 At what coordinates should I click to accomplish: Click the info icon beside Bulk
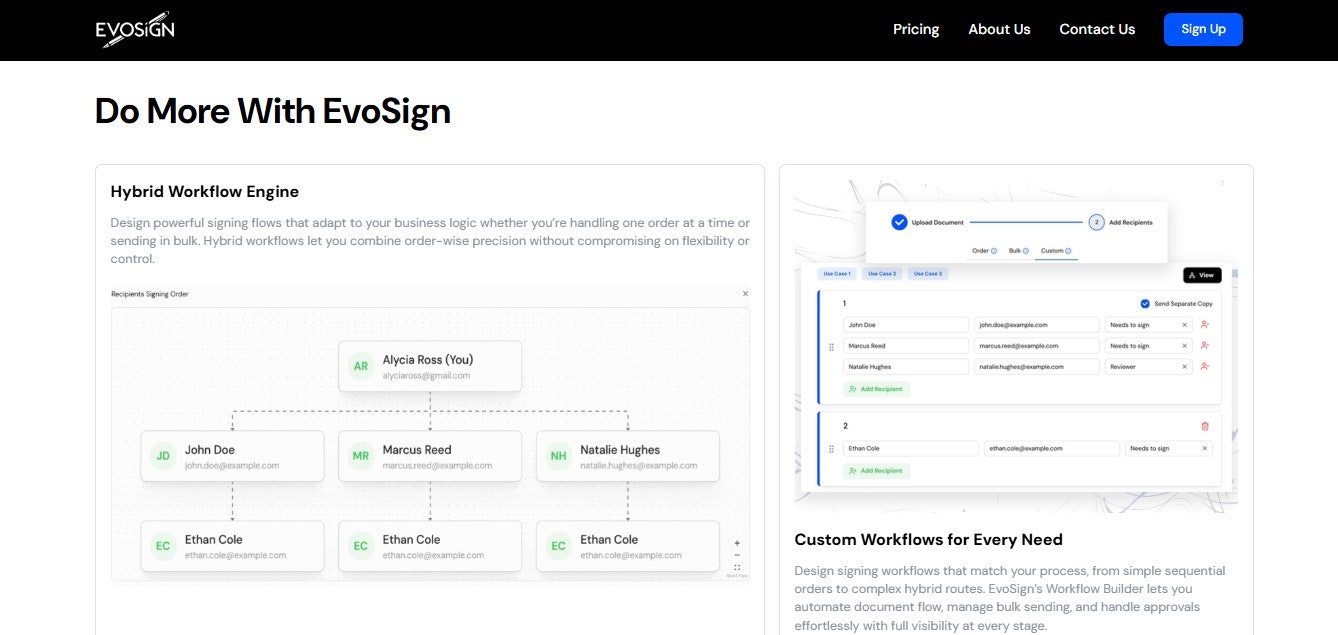(x=1026, y=251)
